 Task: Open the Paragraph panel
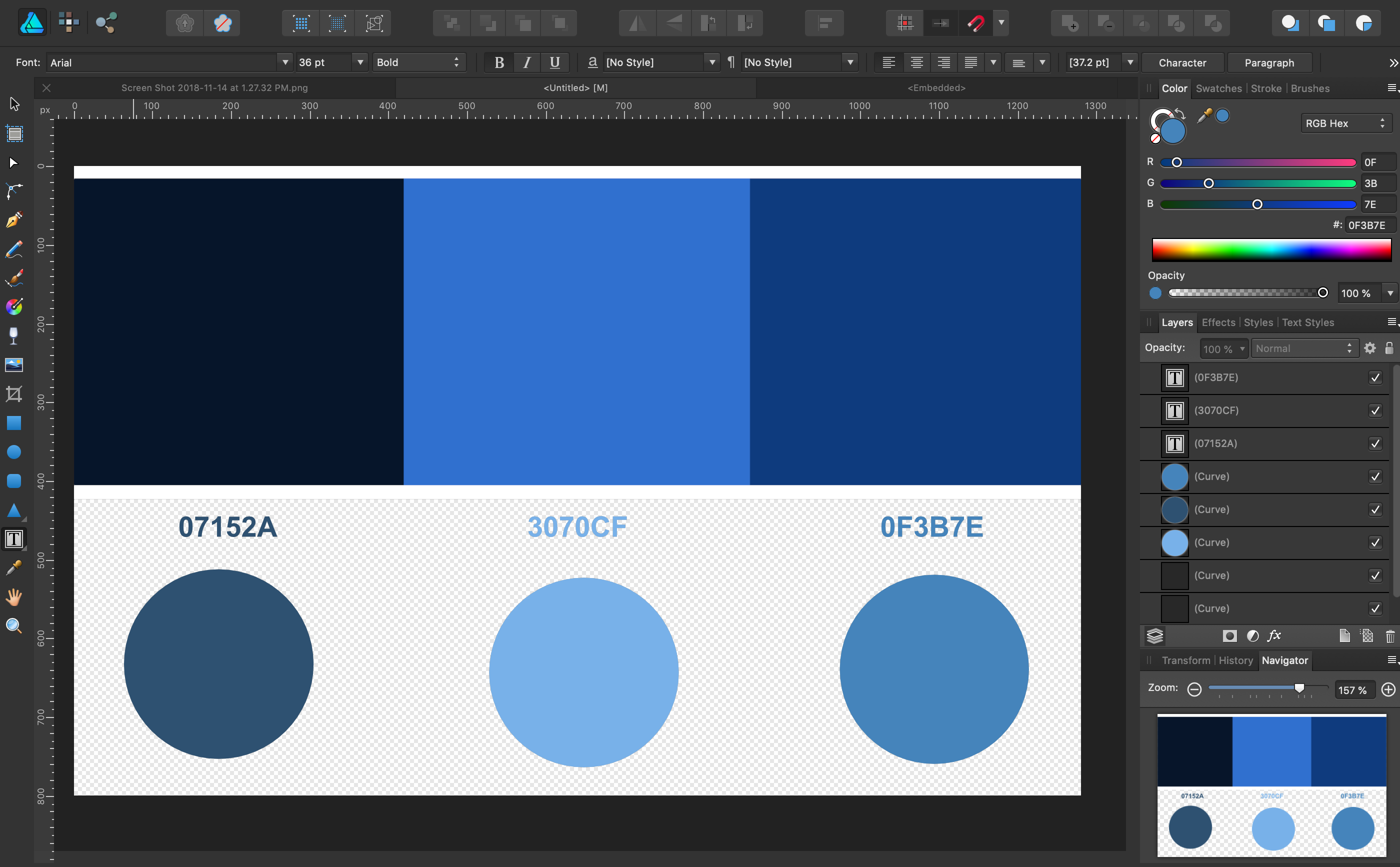point(1268,62)
